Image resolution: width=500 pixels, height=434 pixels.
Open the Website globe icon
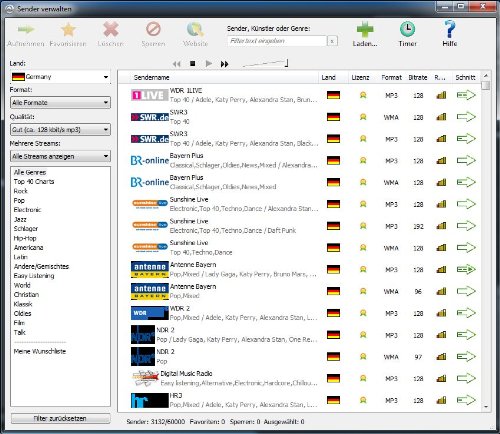click(x=195, y=29)
